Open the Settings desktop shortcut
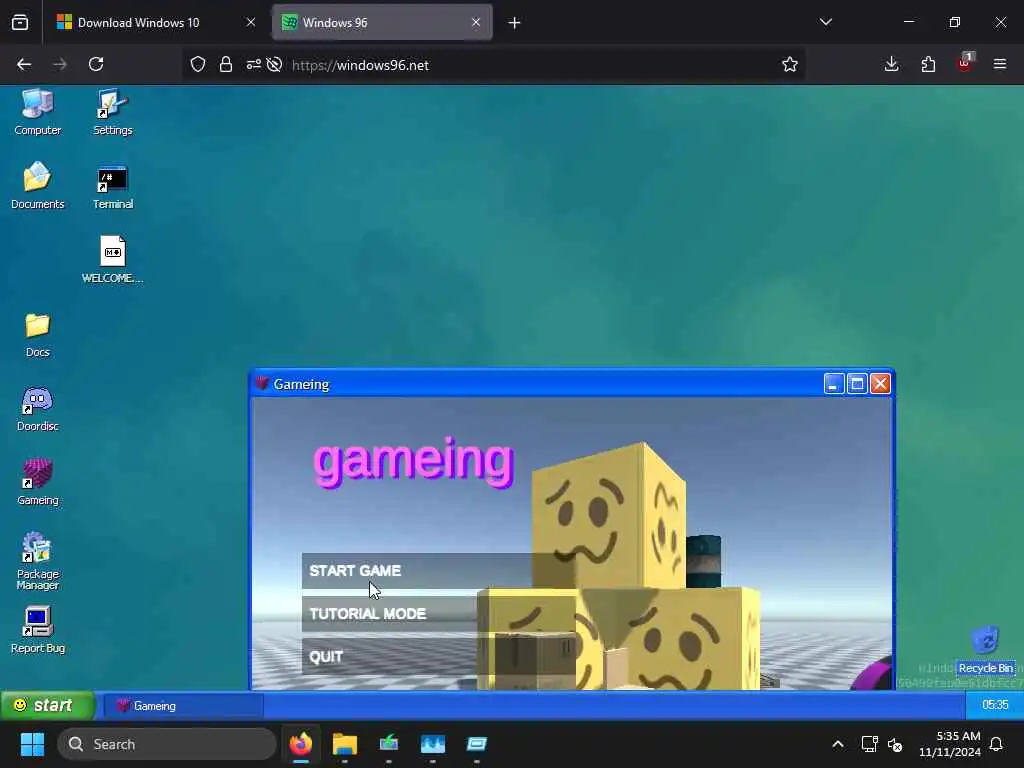Screen dimensions: 1024x768 [x=112, y=112]
